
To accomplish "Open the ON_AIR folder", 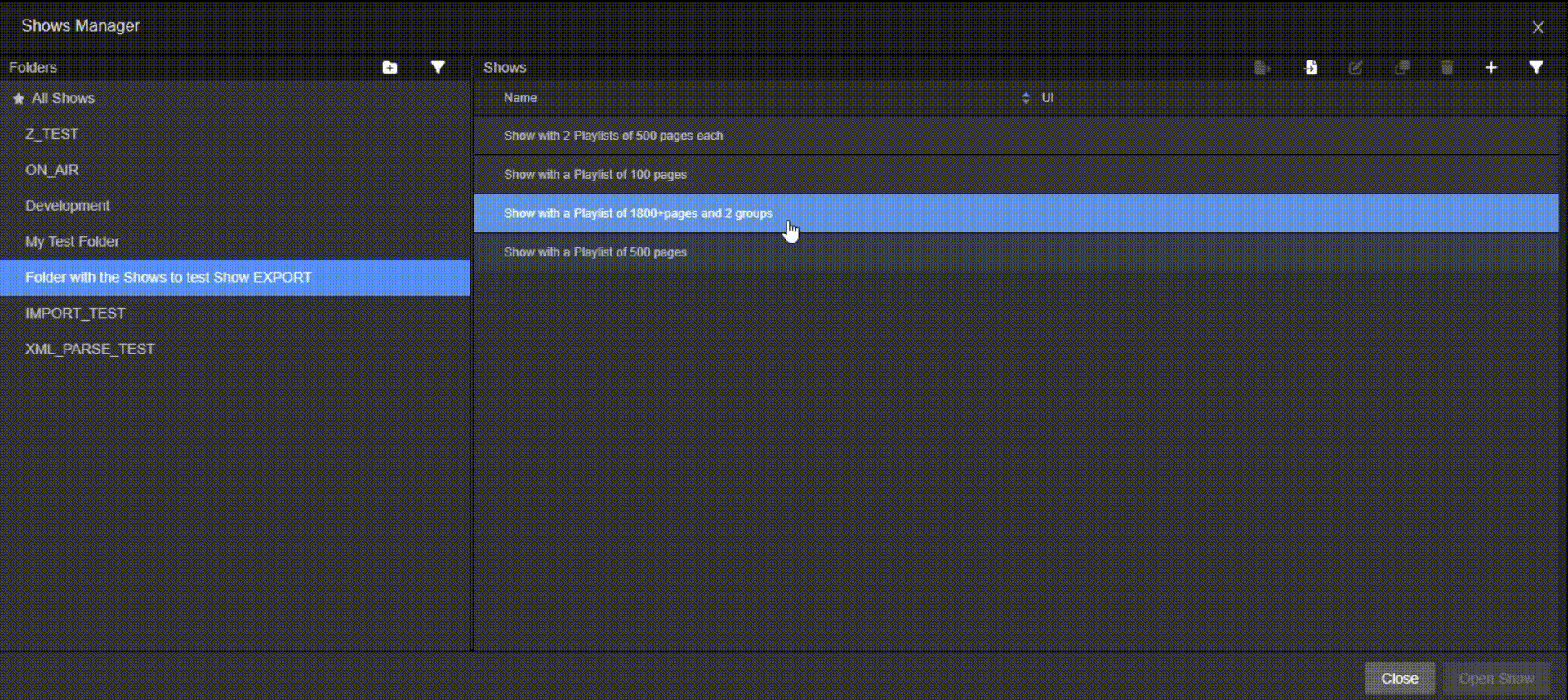I will click(52, 170).
